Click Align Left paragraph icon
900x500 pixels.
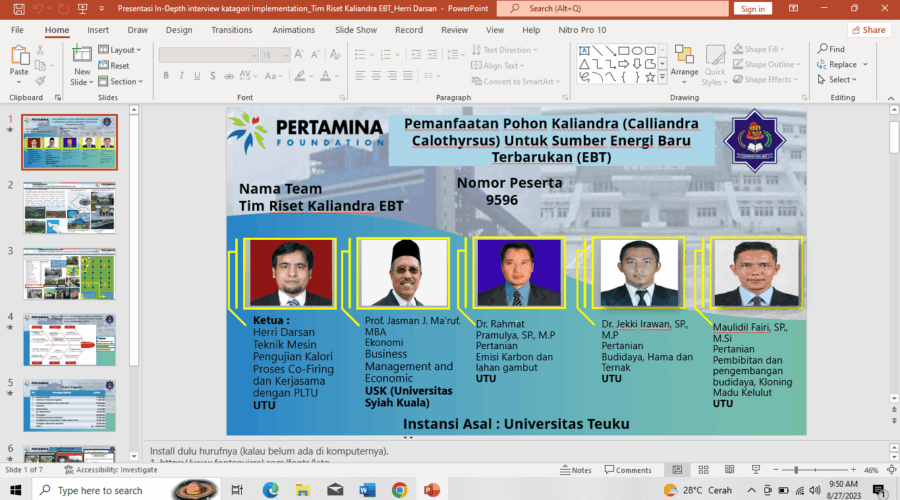coord(360,76)
